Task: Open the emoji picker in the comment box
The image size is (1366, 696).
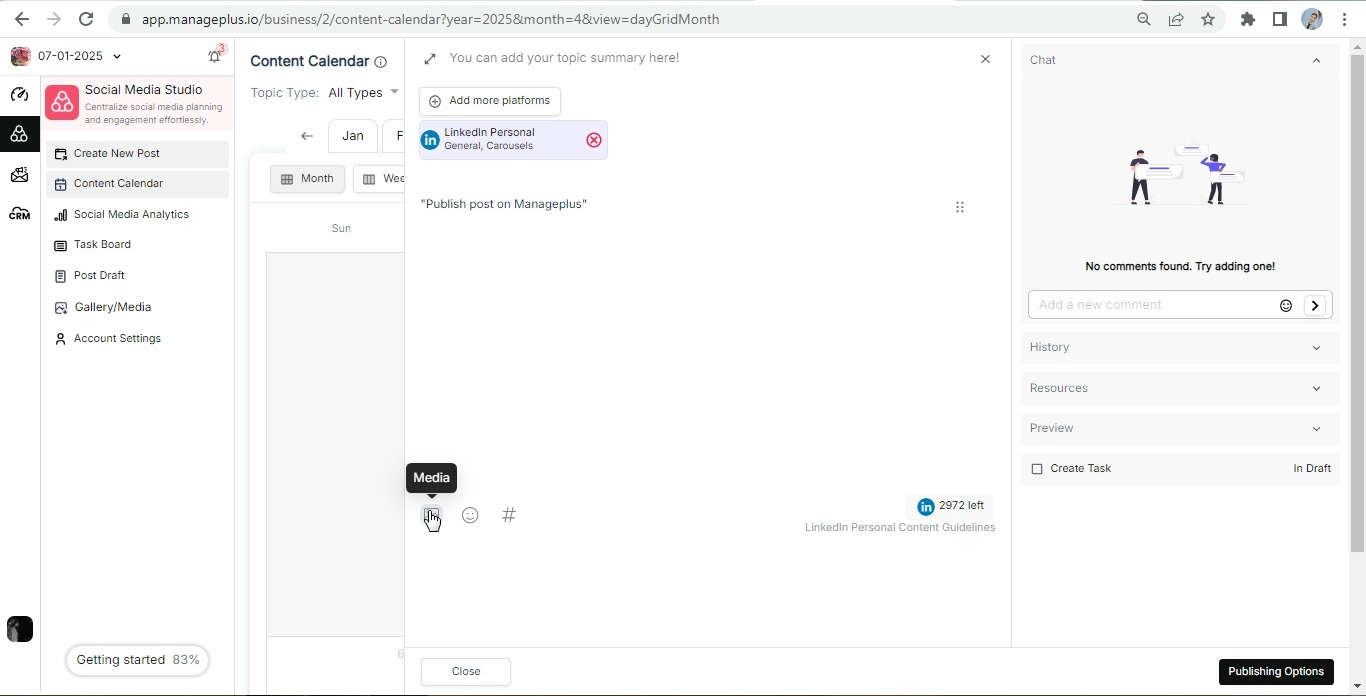Action: click(x=1286, y=306)
